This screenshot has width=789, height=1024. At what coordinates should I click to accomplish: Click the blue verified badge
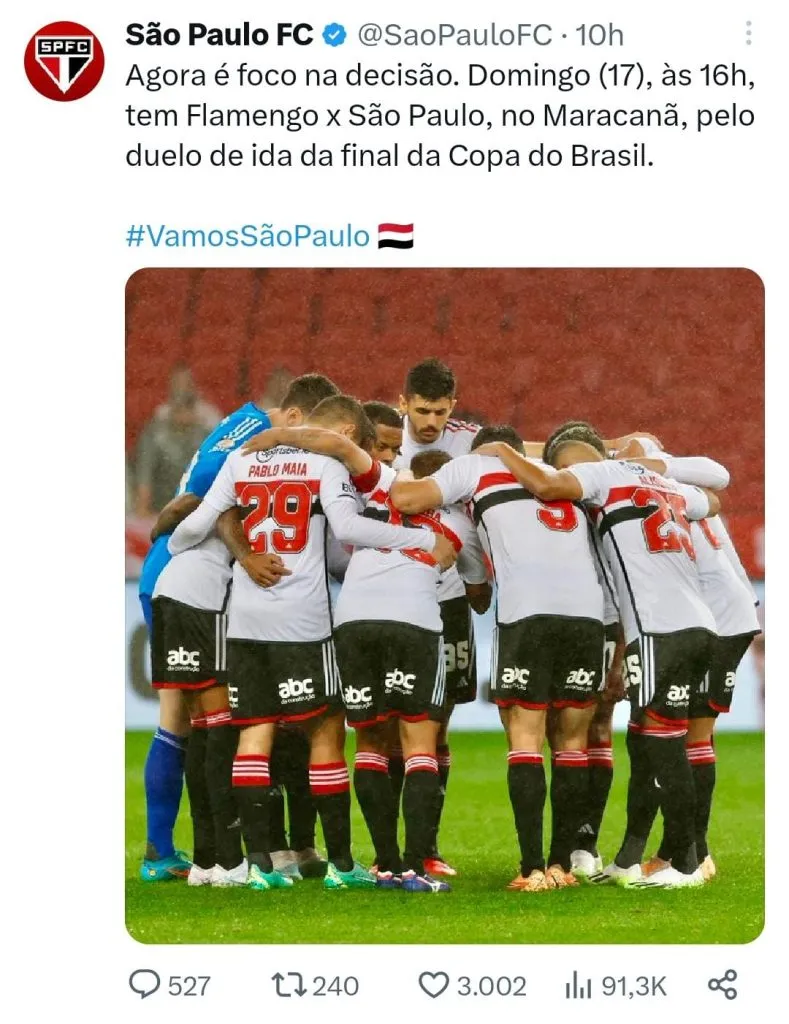coord(335,35)
